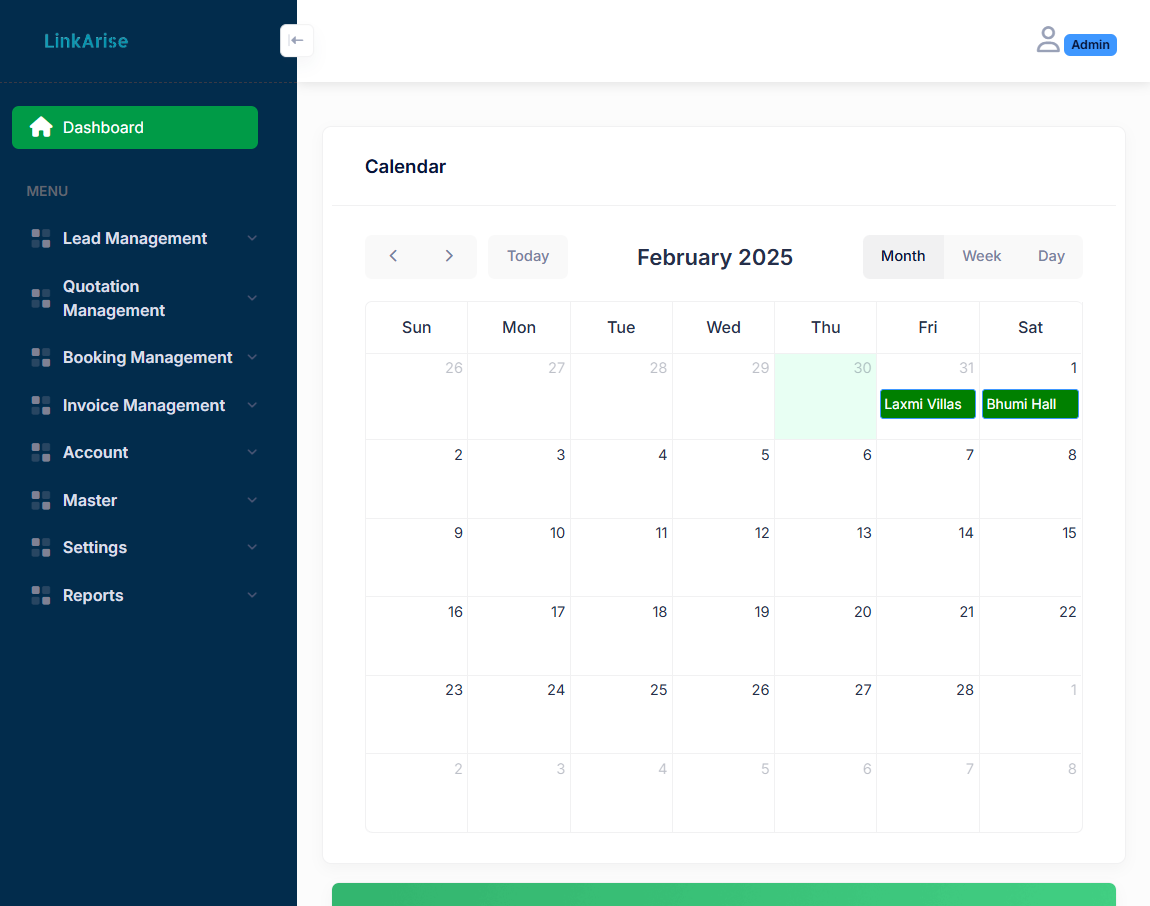Image resolution: width=1150 pixels, height=906 pixels.
Task: Open the Bhumi Hall calendar event
Action: 1029,404
